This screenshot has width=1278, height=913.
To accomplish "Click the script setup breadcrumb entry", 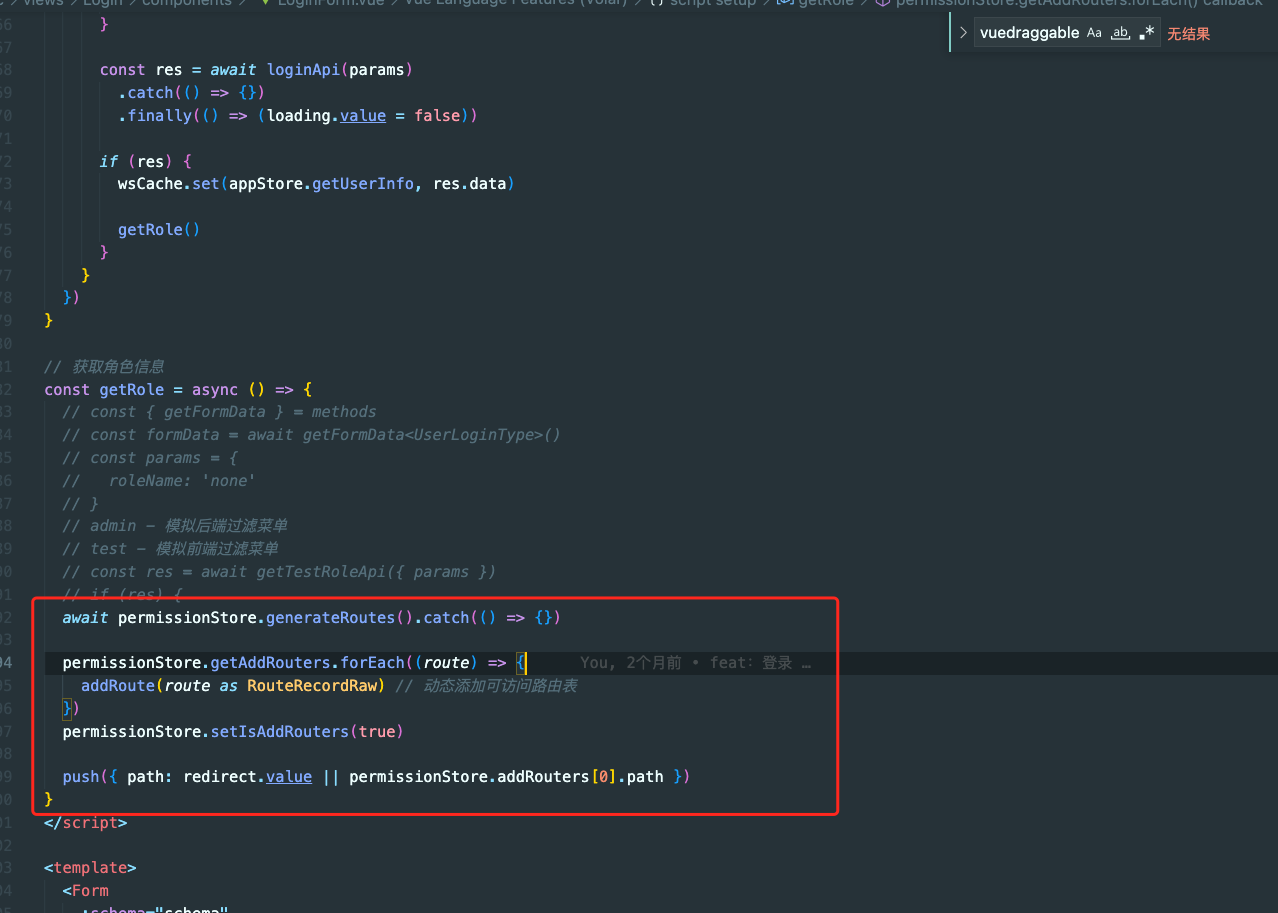I will (x=713, y=3).
